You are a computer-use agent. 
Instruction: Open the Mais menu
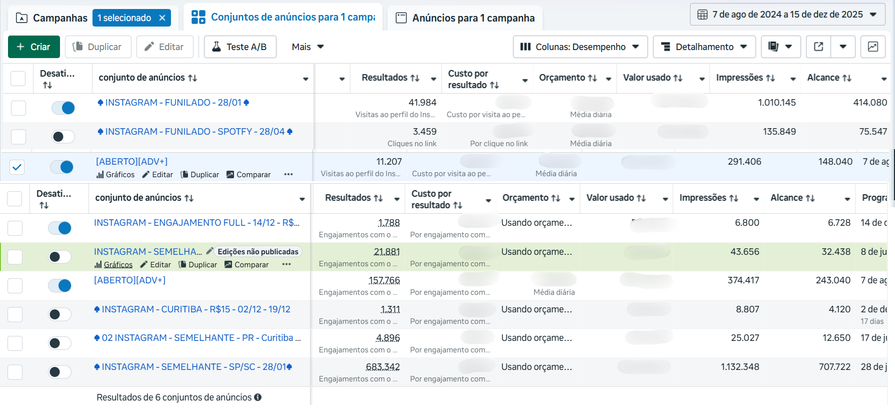tap(308, 47)
